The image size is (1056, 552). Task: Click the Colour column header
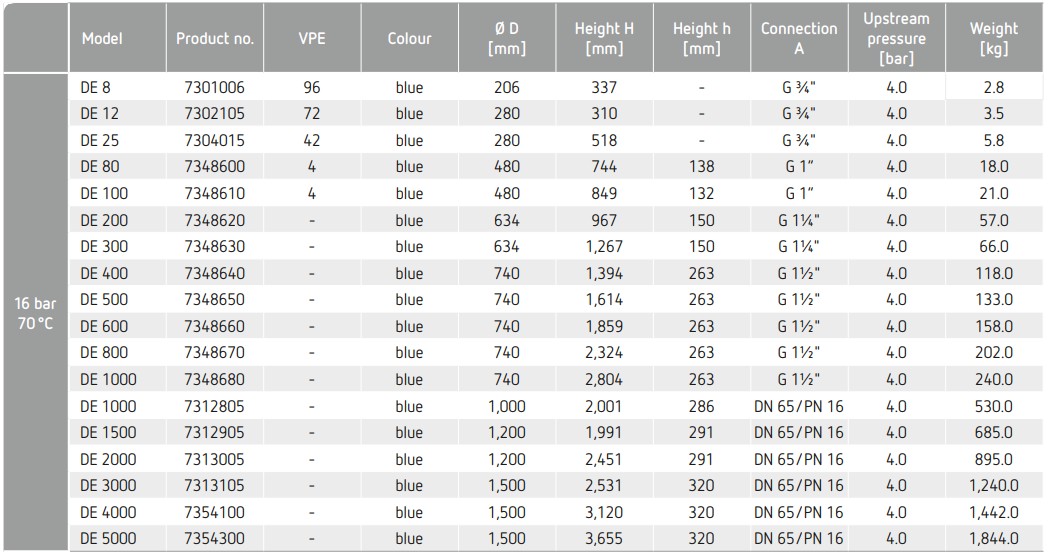point(409,39)
